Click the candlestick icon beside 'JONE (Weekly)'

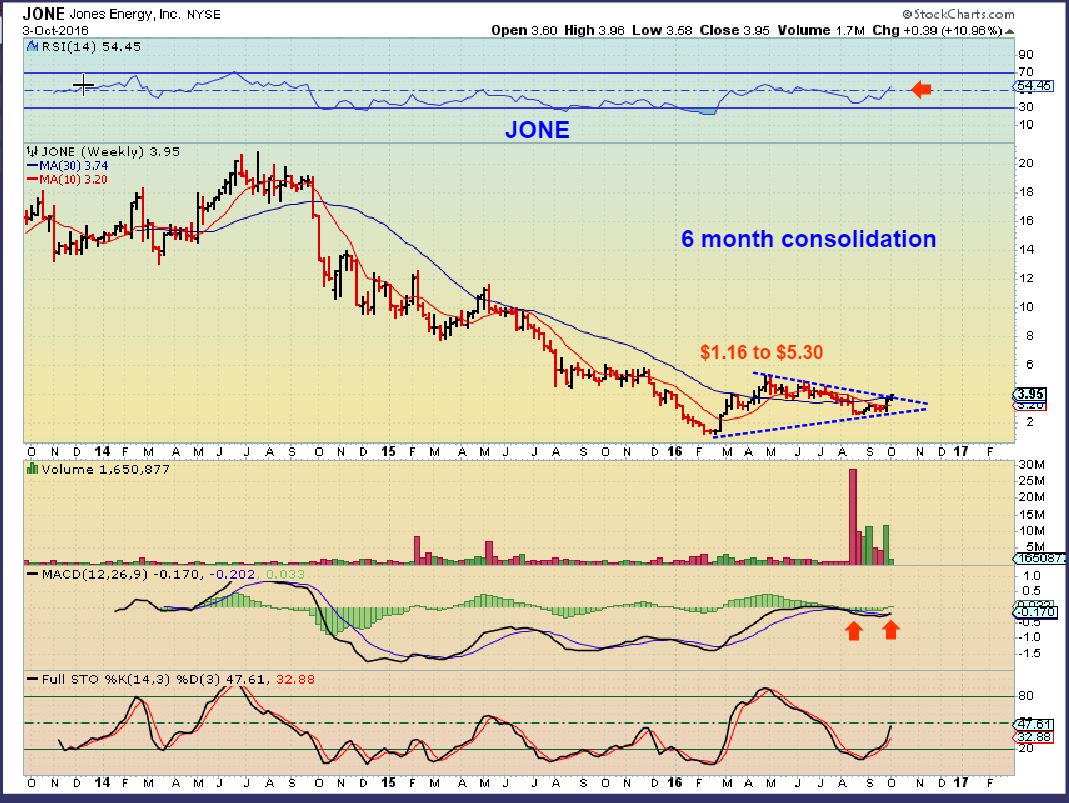coord(31,151)
